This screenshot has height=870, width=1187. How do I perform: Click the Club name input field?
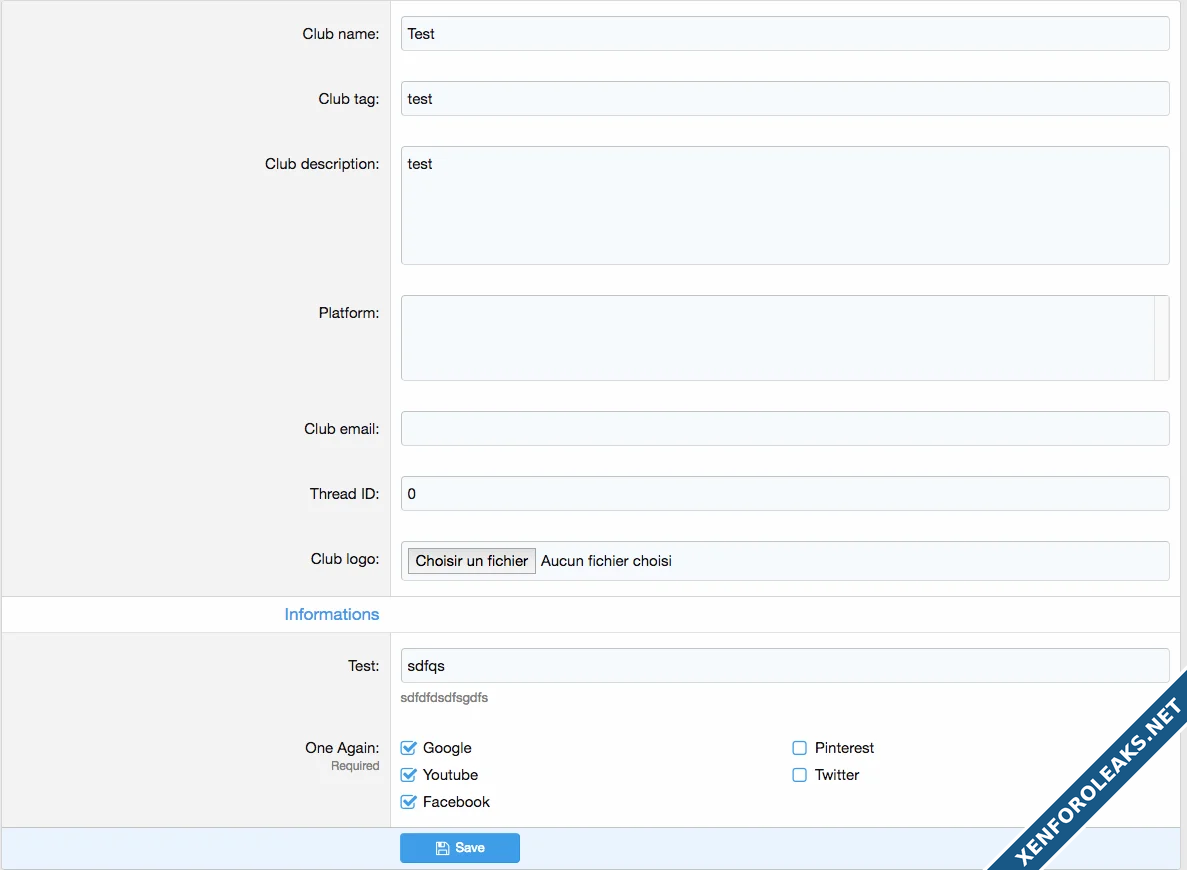(784, 34)
